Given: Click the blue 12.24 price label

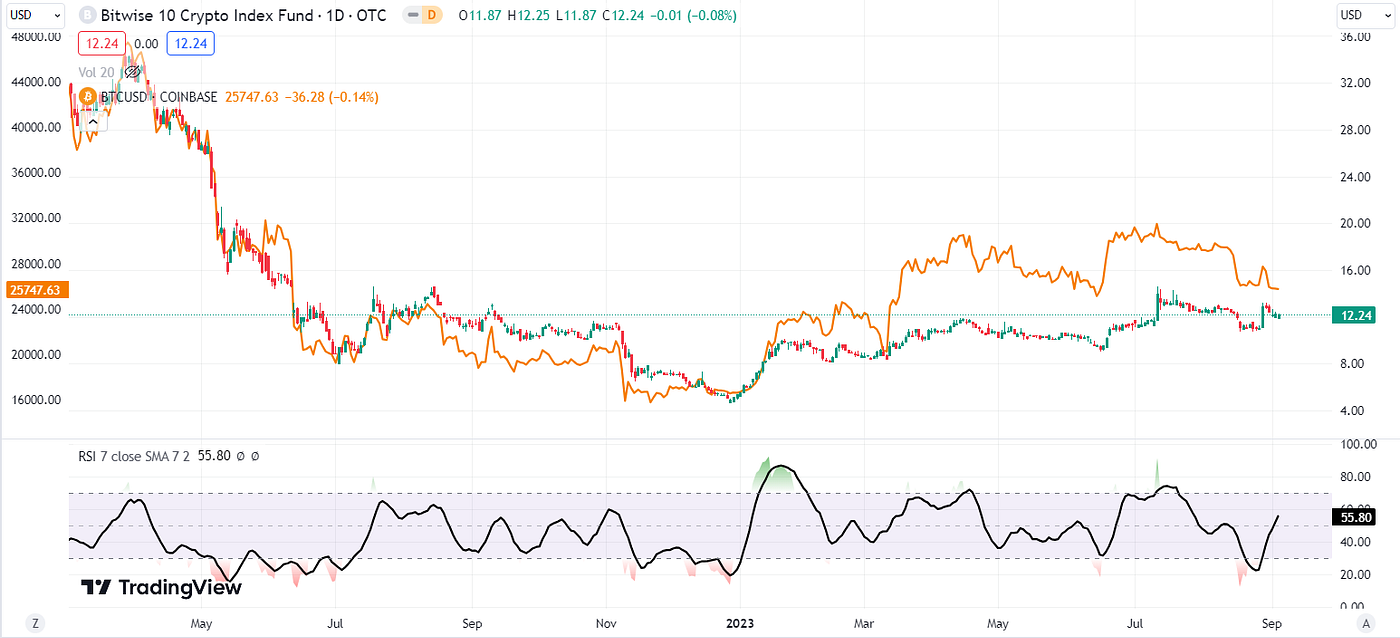Looking at the screenshot, I should (x=190, y=44).
